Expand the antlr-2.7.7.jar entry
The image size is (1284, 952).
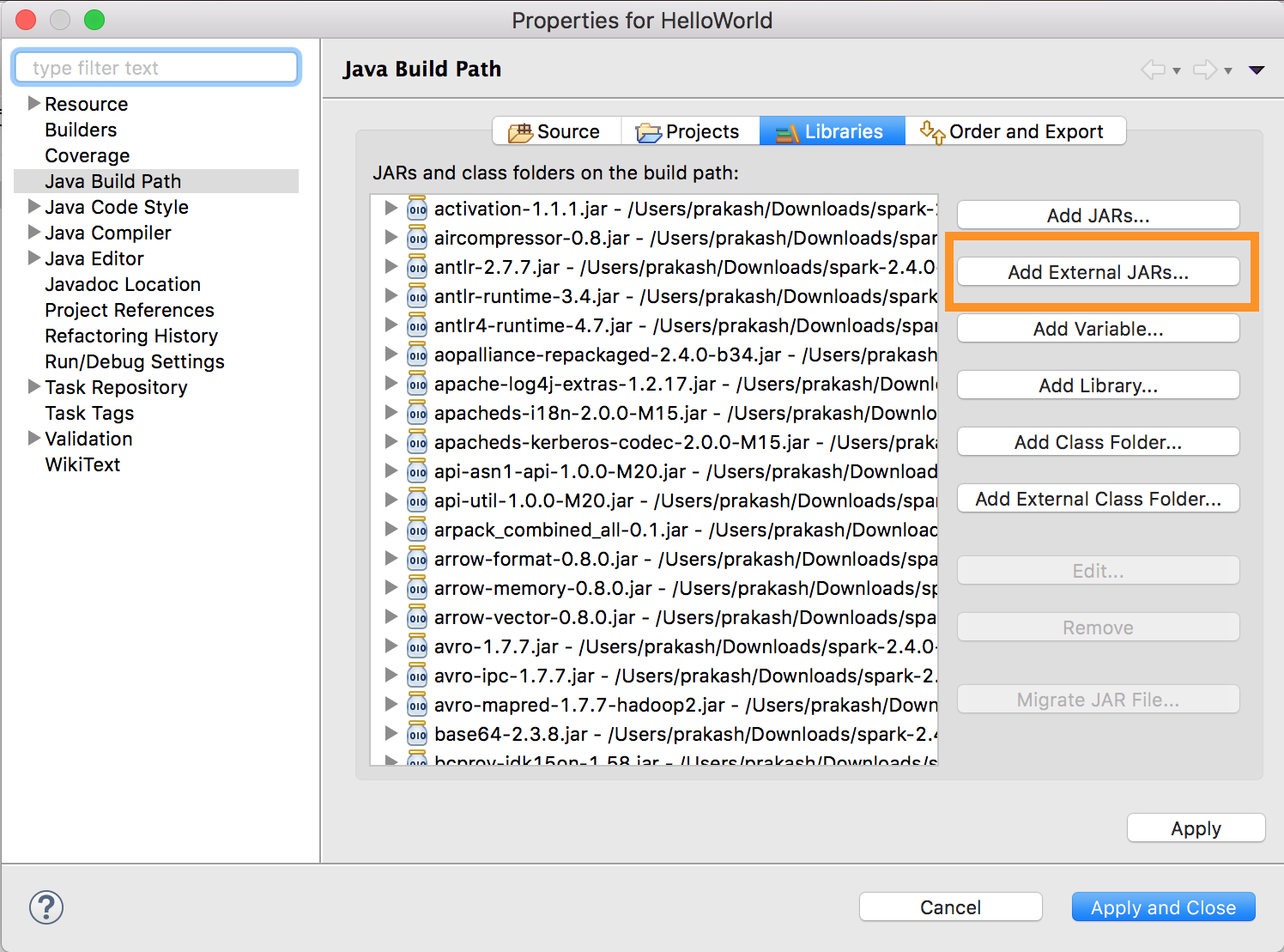tap(391, 267)
